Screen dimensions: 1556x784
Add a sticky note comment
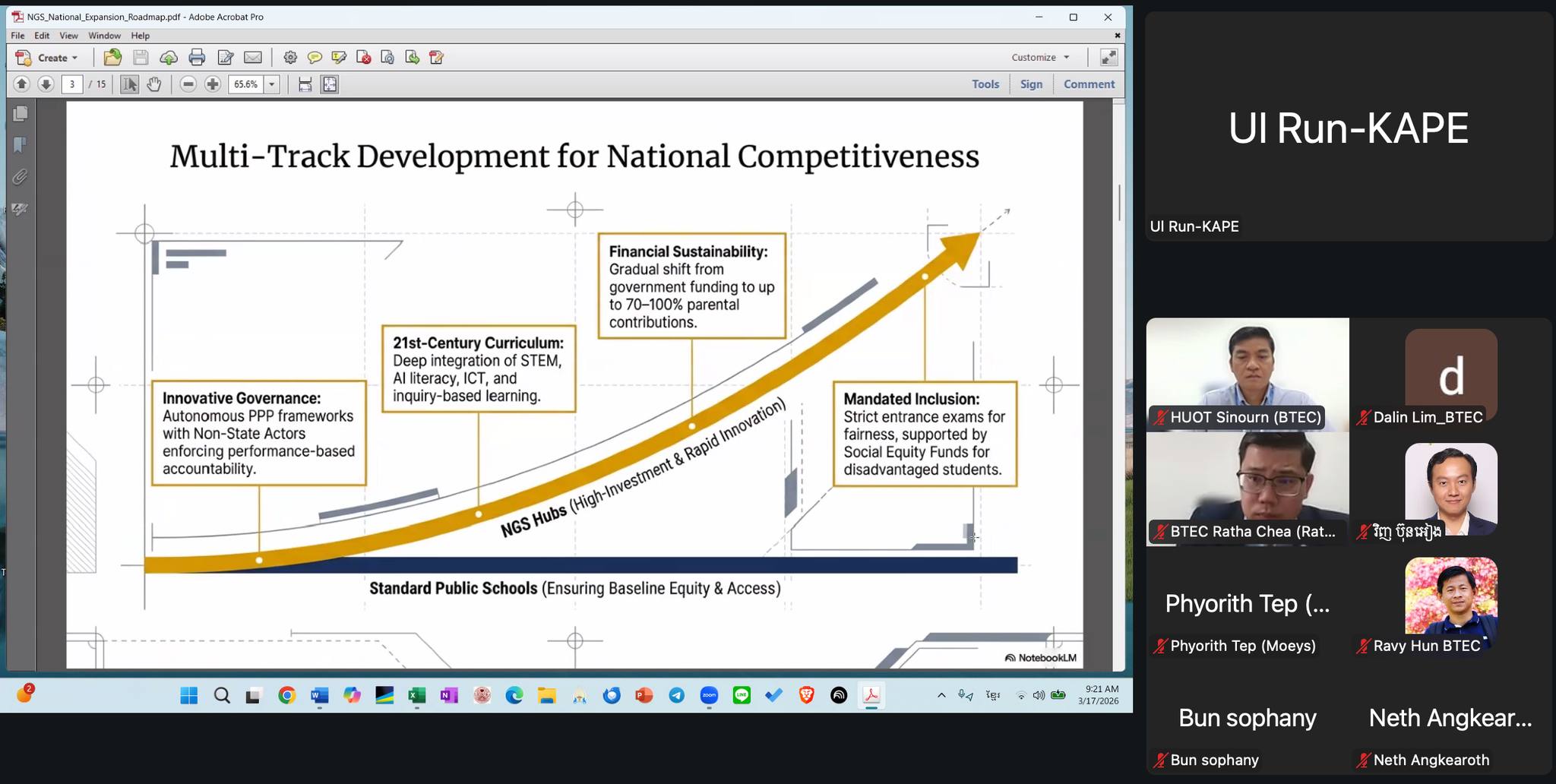click(315, 58)
